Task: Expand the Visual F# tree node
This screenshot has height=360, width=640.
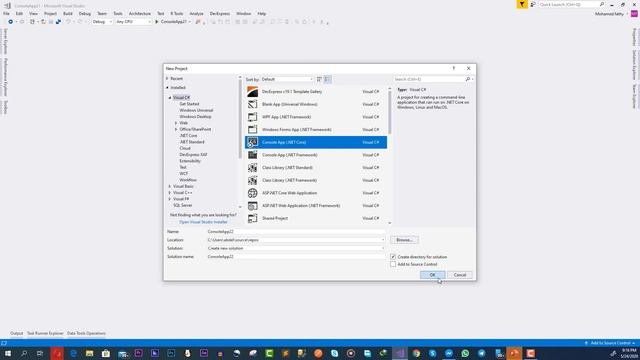Action: click(170, 199)
